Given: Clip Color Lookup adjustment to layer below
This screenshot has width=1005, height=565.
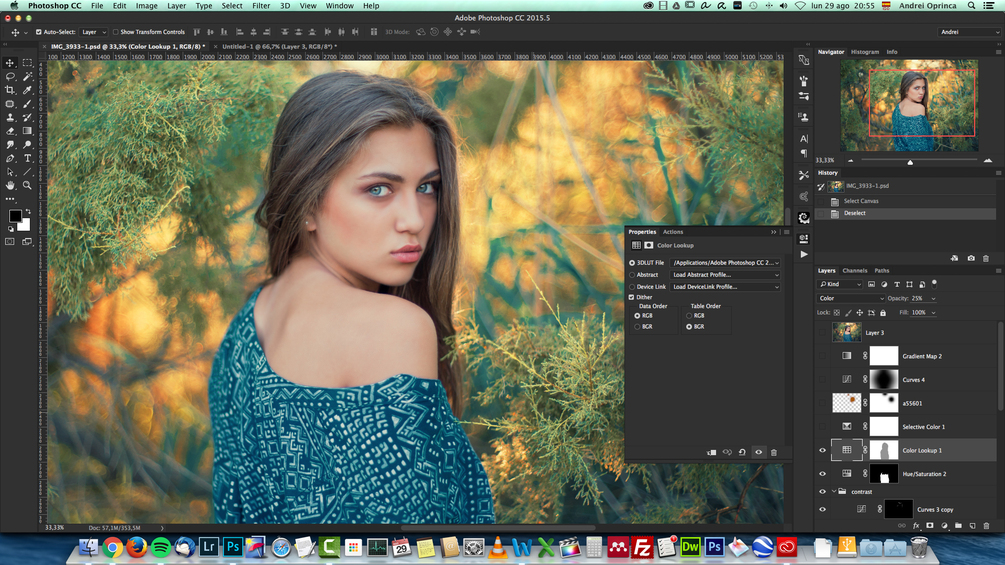Looking at the screenshot, I should (711, 452).
